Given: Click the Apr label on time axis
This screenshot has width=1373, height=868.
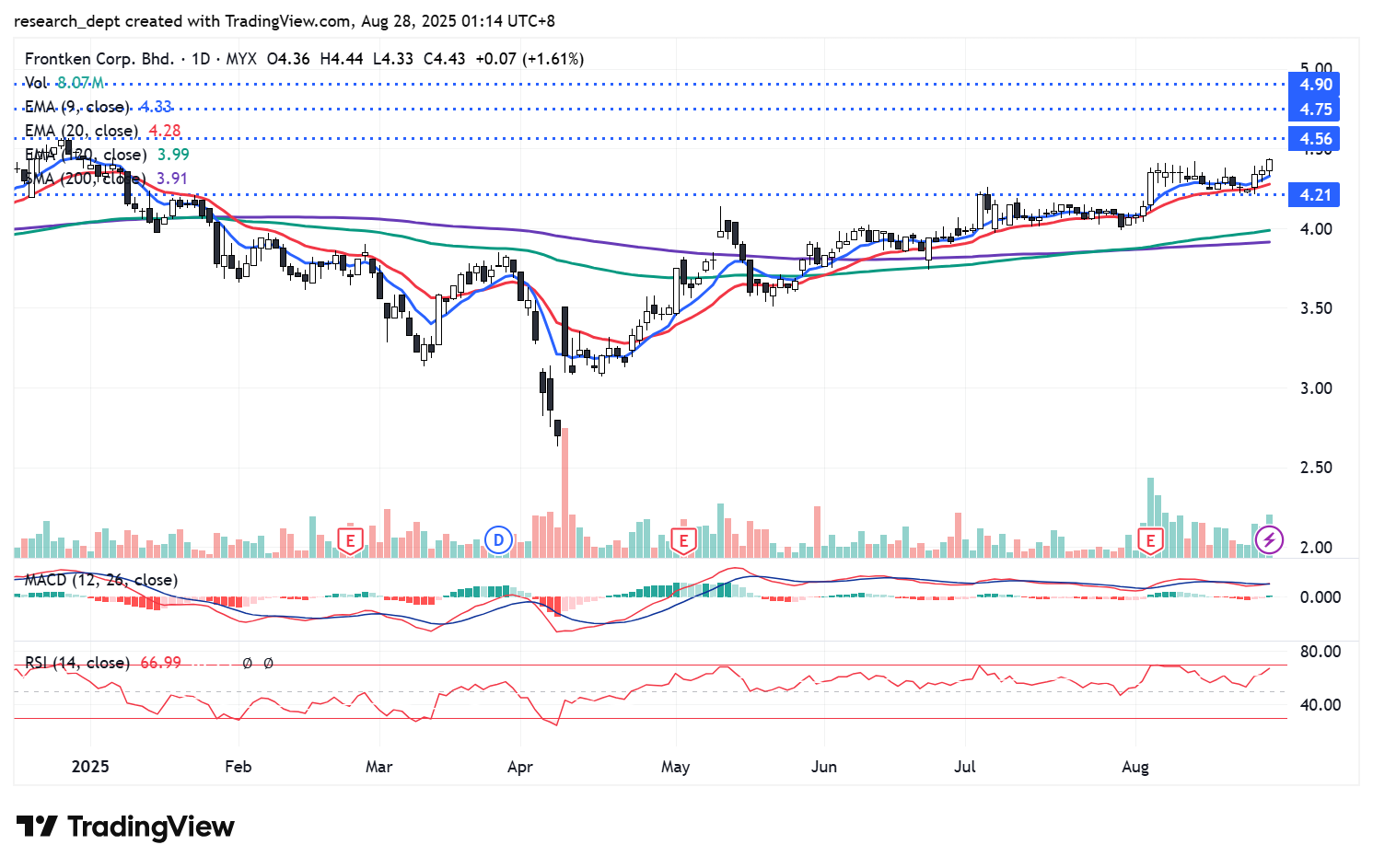Looking at the screenshot, I should click(x=520, y=767).
